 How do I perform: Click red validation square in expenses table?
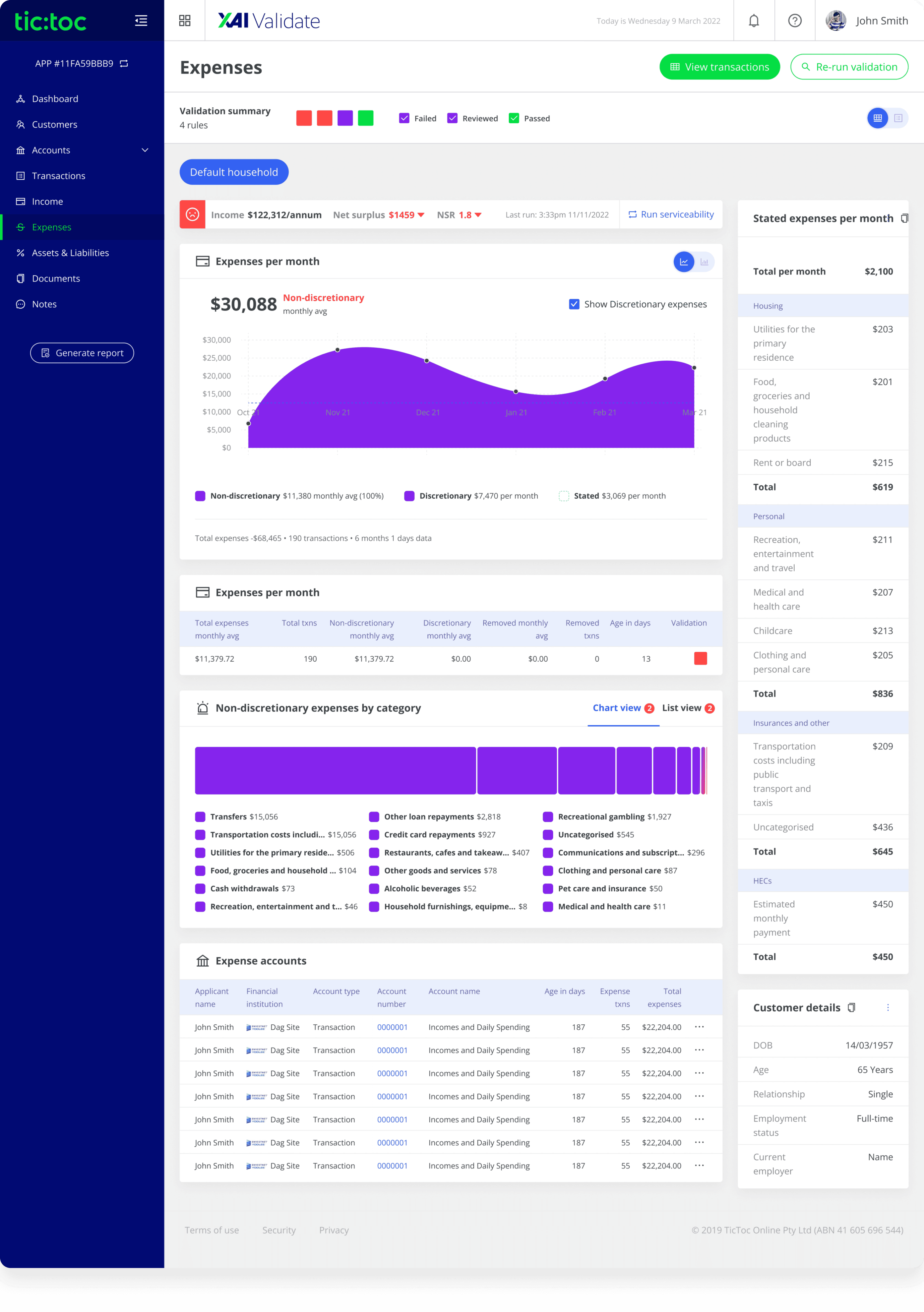[701, 658]
